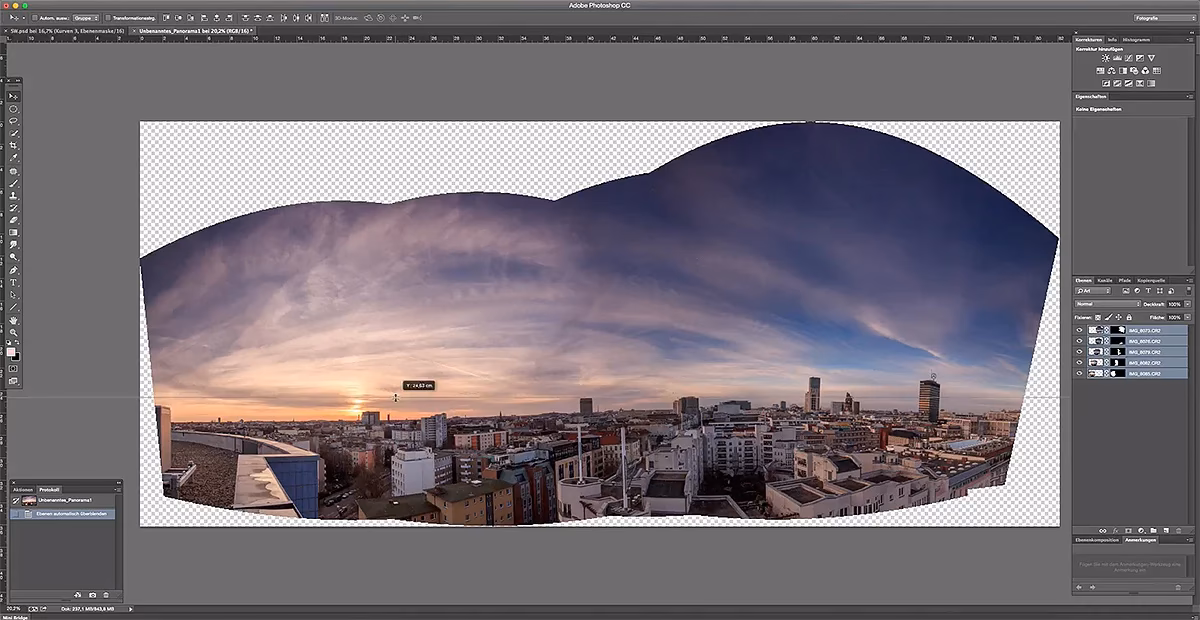Select the Text tool
1200x620 pixels.
13,281
